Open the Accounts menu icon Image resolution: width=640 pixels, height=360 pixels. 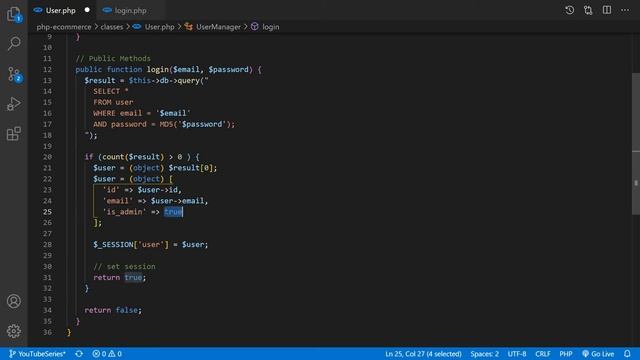tap(14, 301)
